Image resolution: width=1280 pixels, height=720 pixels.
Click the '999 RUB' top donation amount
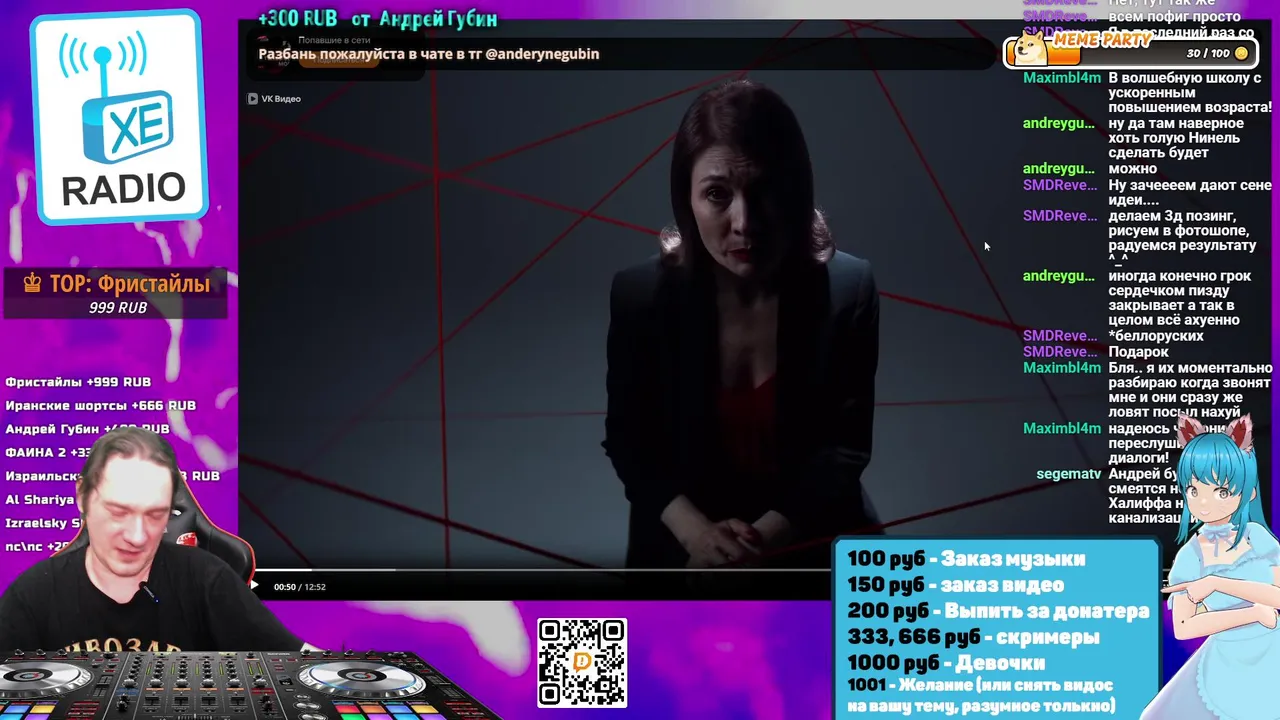pyautogui.click(x=118, y=308)
